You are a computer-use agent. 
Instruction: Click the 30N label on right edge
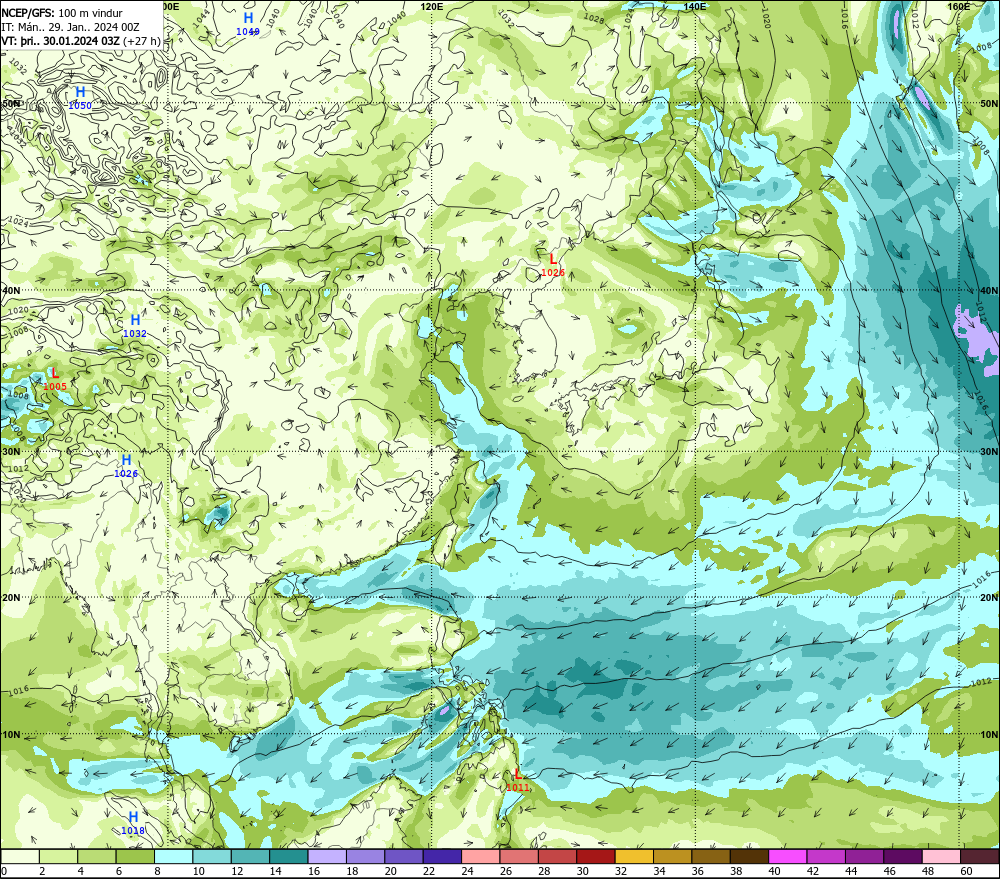[990, 452]
